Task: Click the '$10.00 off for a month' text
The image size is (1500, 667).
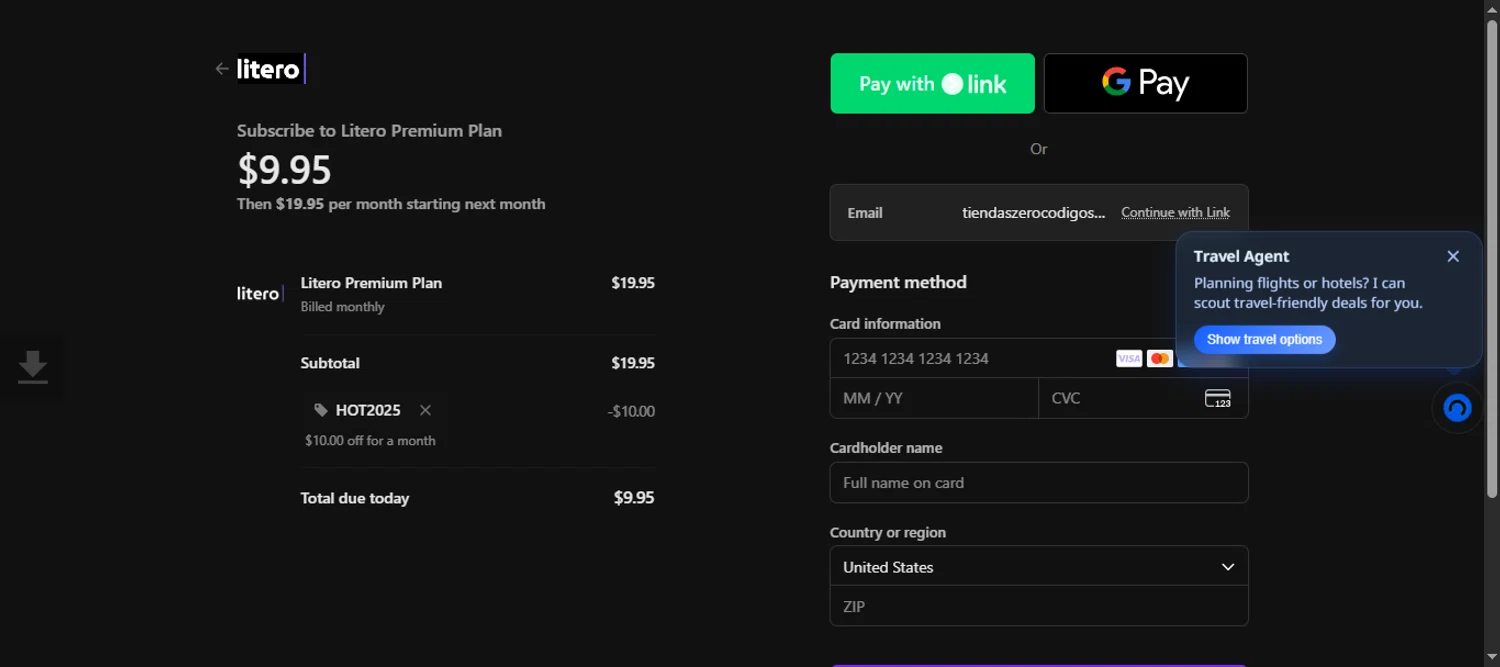Action: pyautogui.click(x=370, y=440)
